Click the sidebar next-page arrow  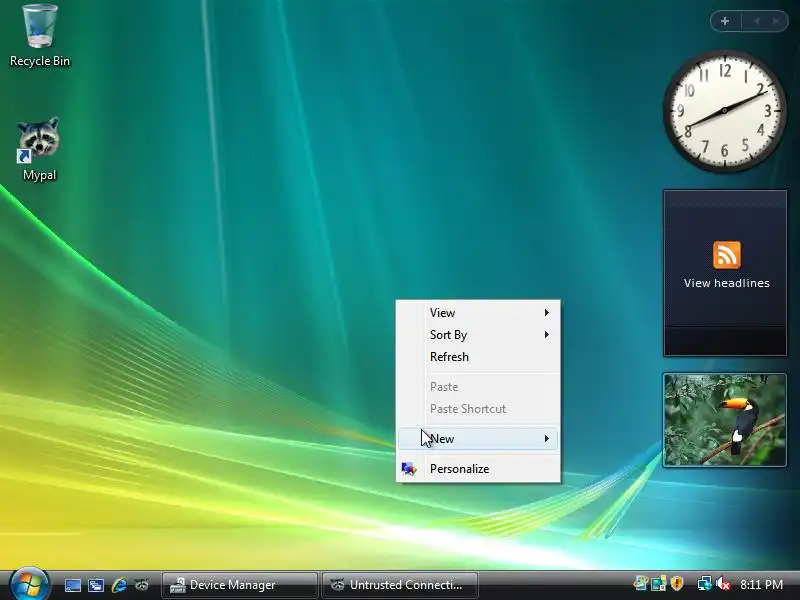pos(776,21)
